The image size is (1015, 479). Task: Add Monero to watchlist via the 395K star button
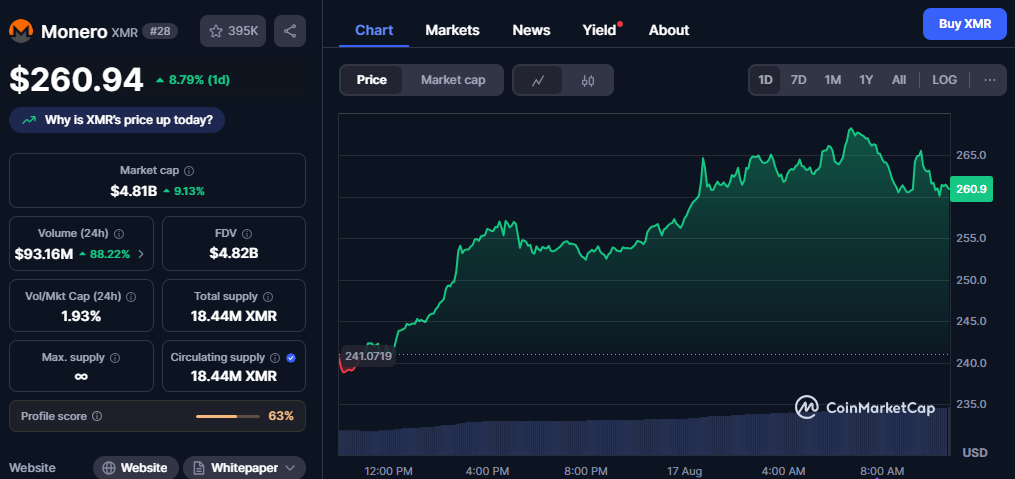point(233,31)
